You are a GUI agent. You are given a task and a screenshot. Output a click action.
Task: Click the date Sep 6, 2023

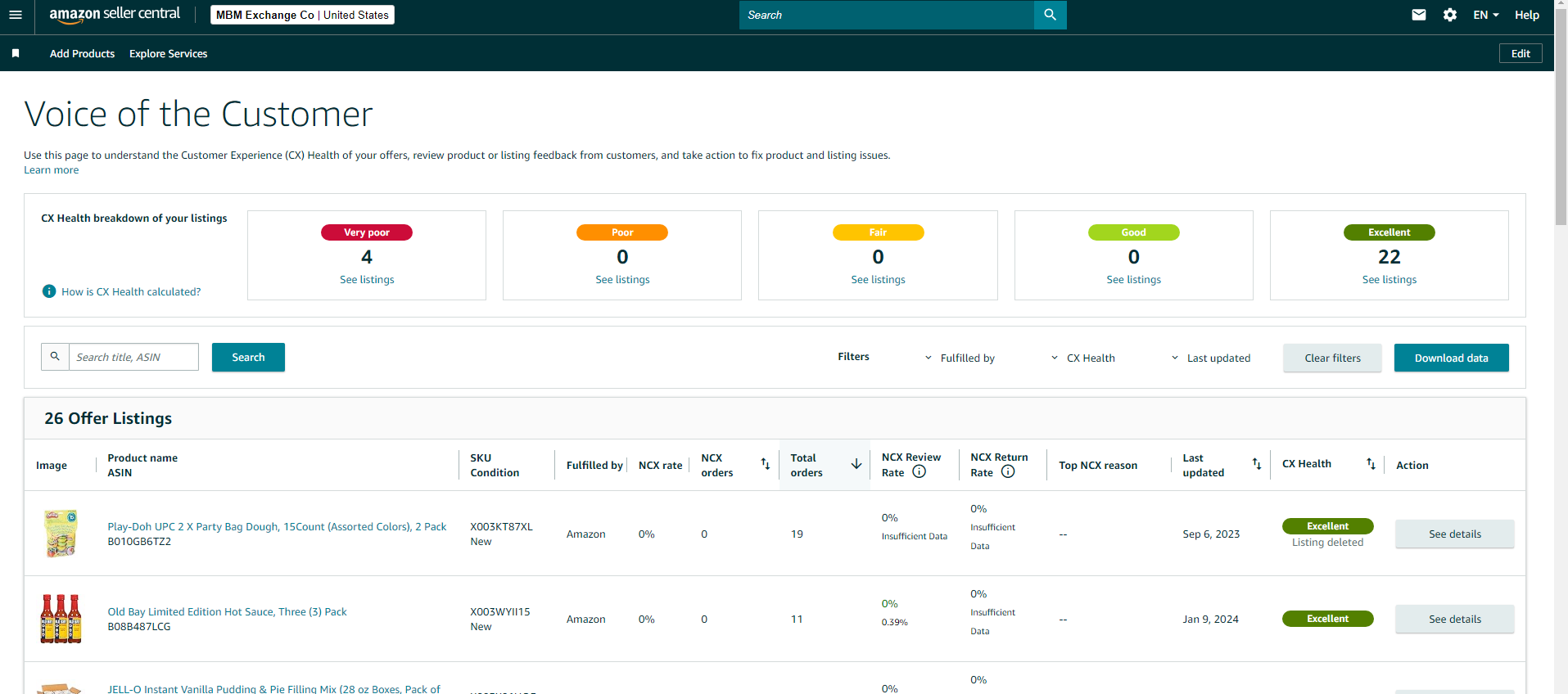[x=1211, y=534]
